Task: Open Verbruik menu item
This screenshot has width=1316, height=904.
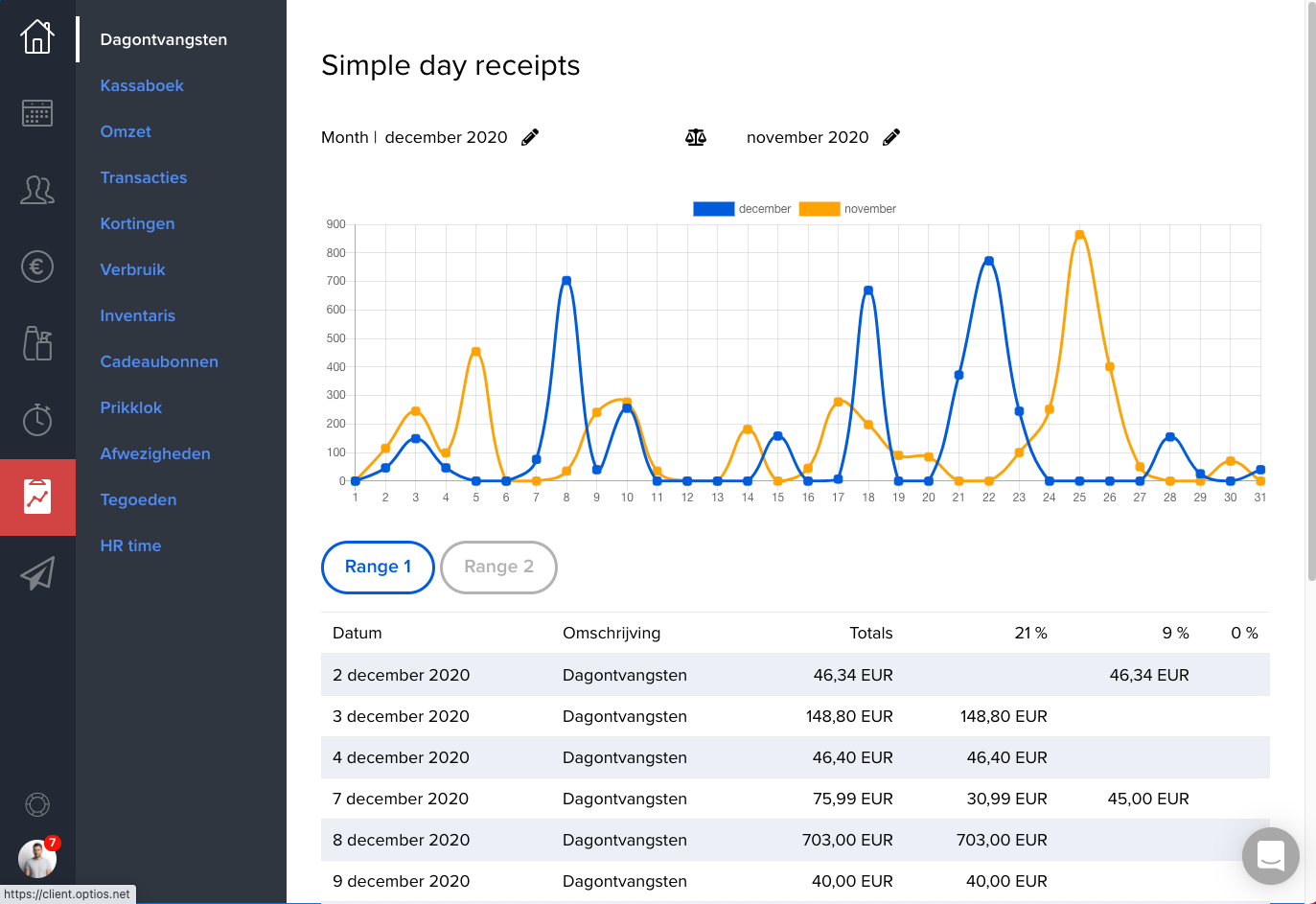Action: (132, 269)
